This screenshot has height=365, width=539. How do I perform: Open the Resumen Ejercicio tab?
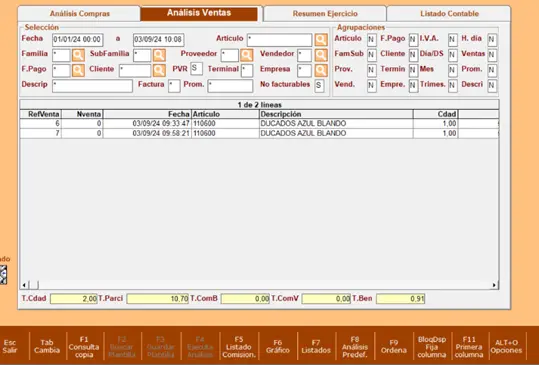[x=325, y=14]
